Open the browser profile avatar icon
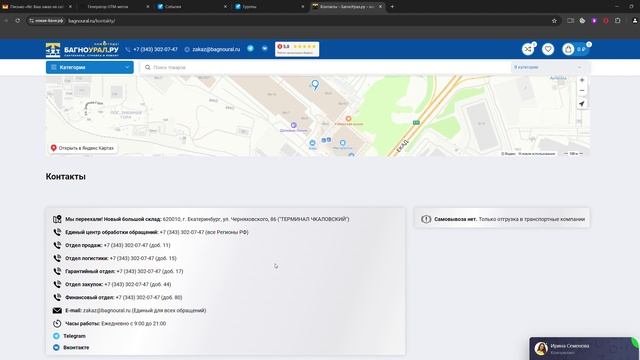Screen dimensions: 640x360 click(635, 21)
